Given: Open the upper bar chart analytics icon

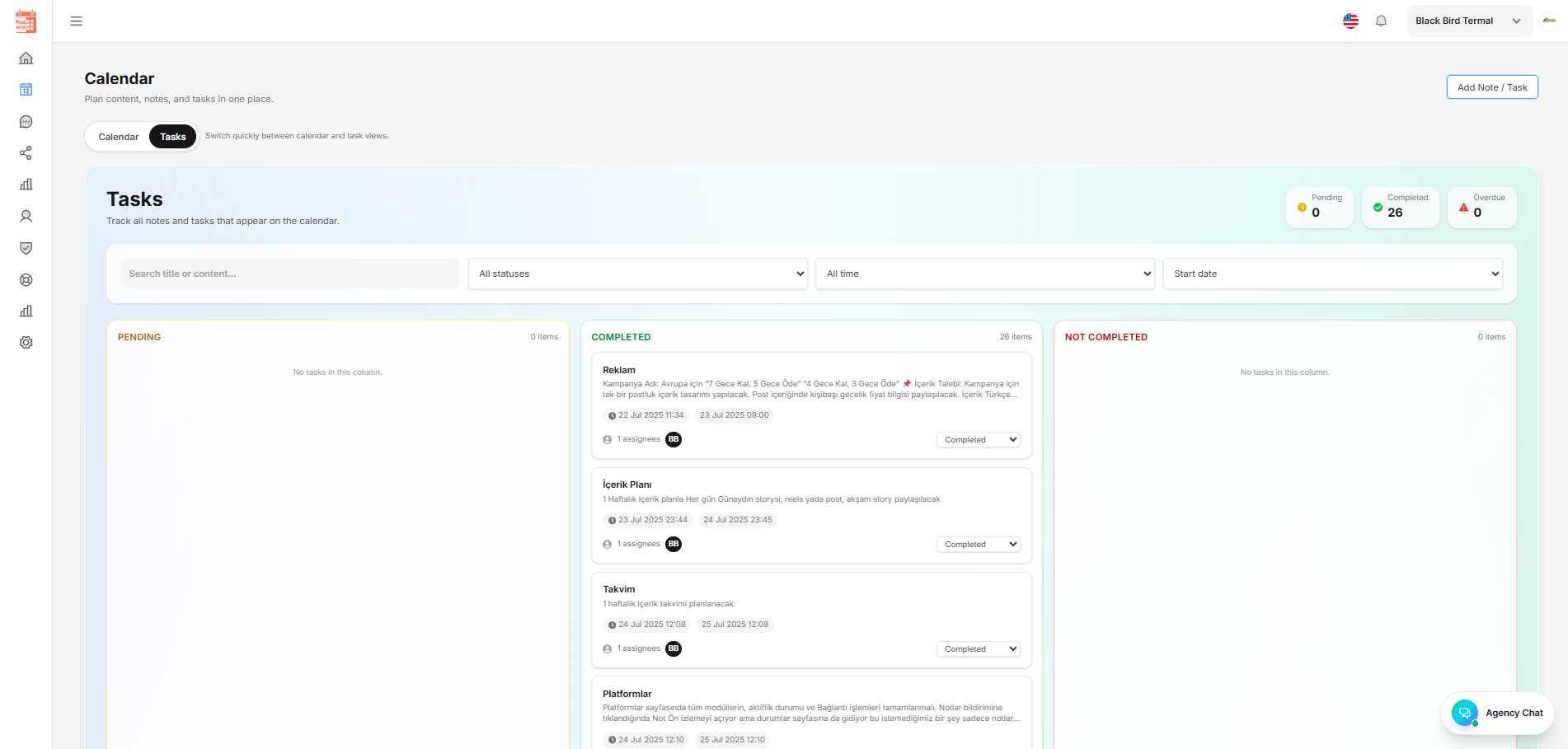Looking at the screenshot, I should 26,185.
